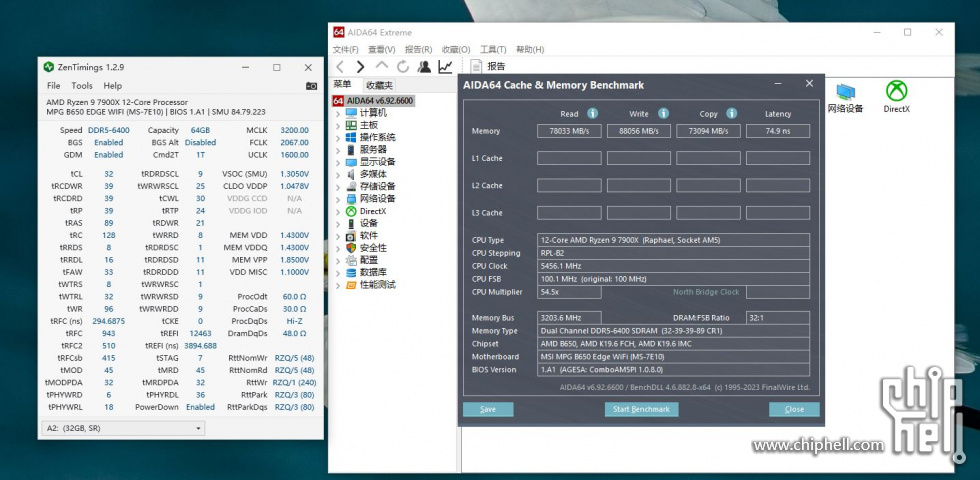Click the AIDA64 user toolbar icon
The height and width of the screenshot is (480, 980).
(424, 66)
